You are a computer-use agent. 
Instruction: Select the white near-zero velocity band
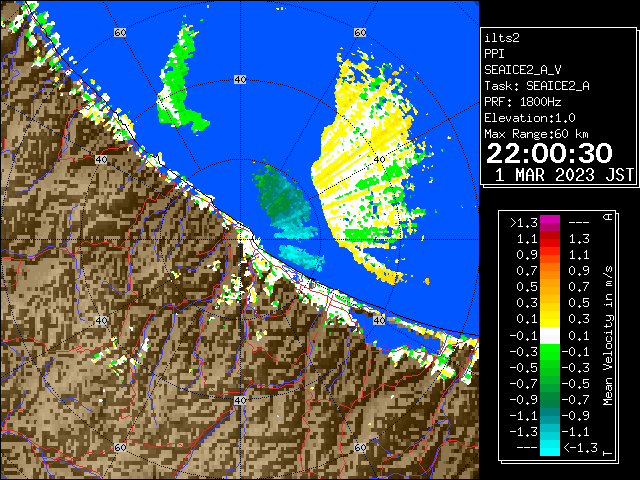[550, 336]
